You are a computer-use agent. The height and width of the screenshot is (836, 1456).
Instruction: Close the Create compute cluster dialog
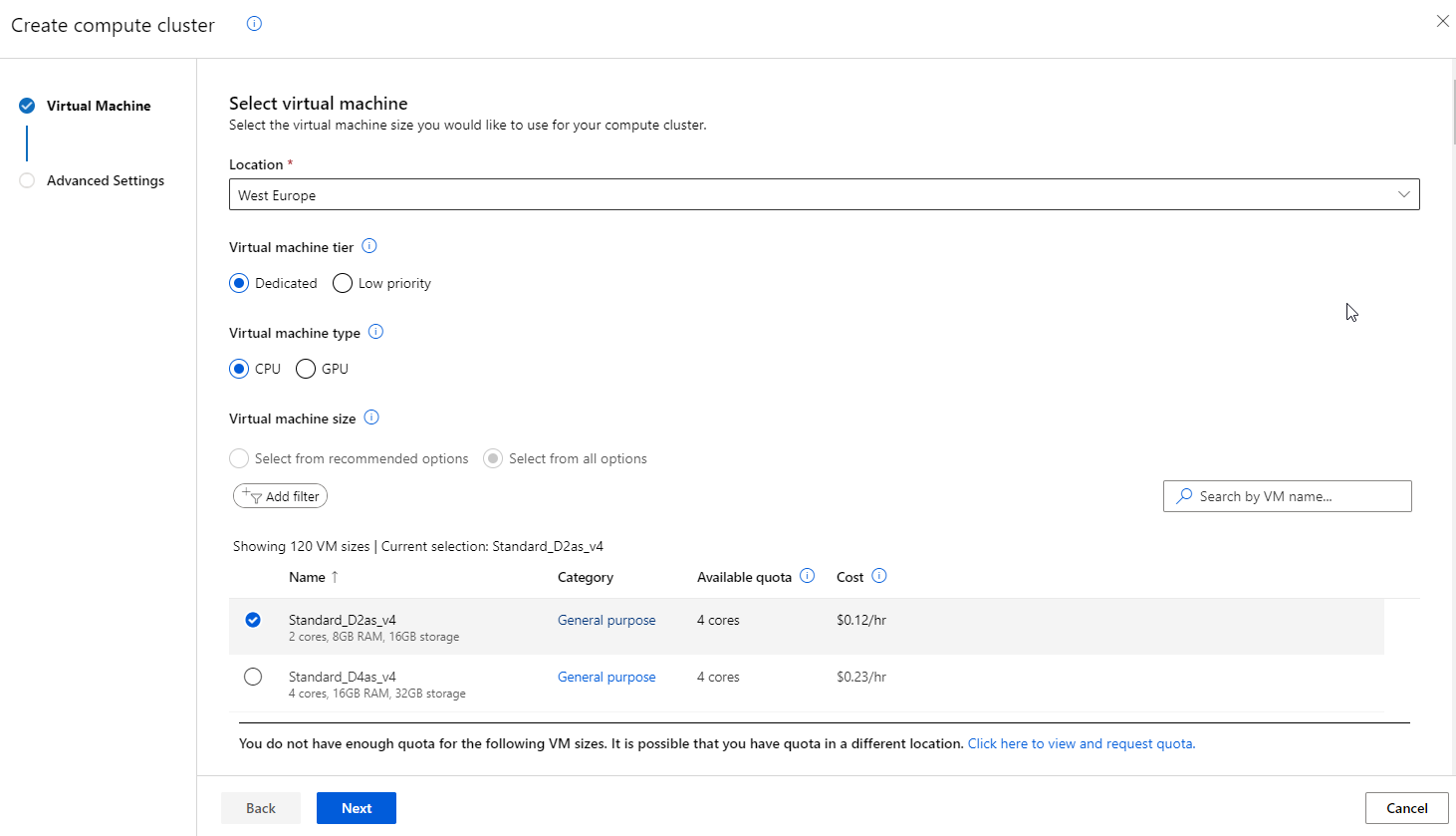coord(1442,21)
